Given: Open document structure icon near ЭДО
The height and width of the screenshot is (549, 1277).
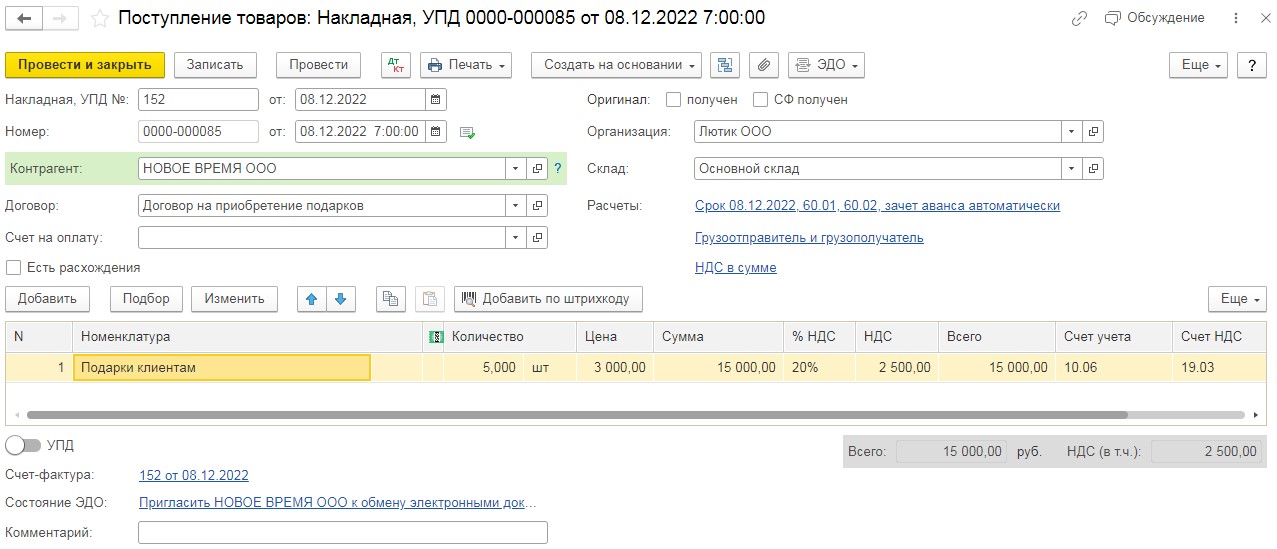Looking at the screenshot, I should coord(725,65).
